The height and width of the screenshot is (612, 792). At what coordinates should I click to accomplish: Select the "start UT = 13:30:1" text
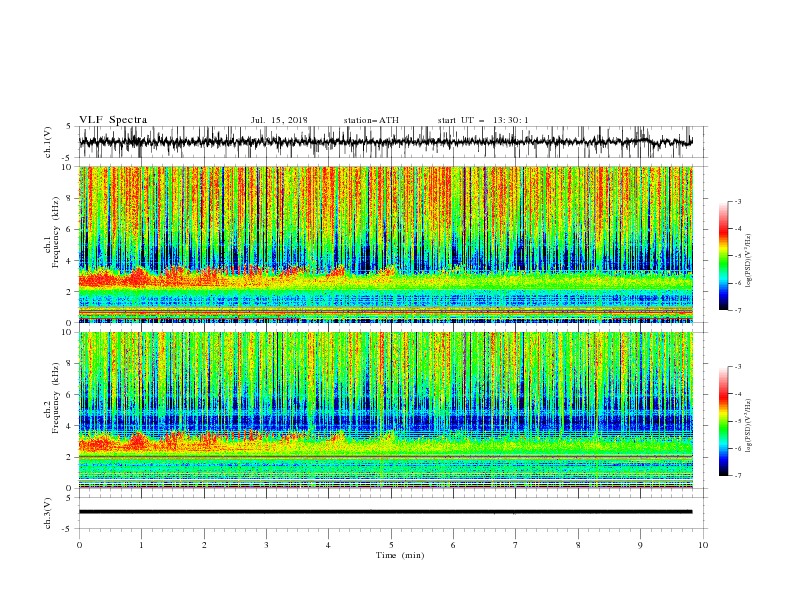pos(483,120)
